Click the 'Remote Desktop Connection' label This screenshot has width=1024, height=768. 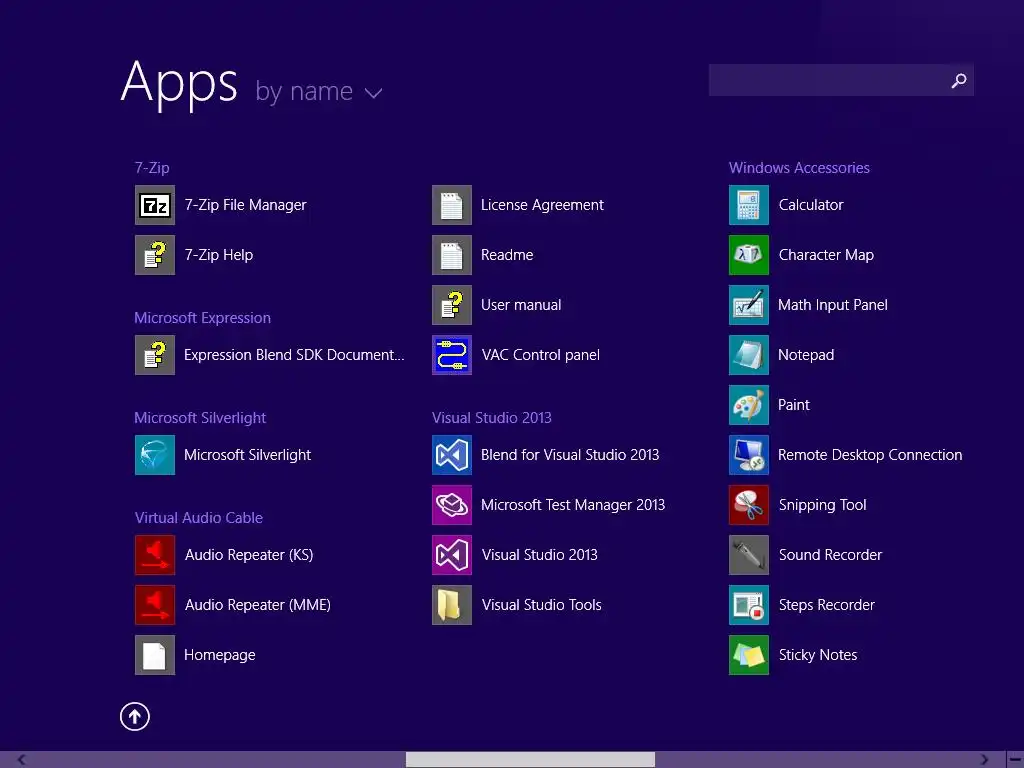tap(870, 455)
